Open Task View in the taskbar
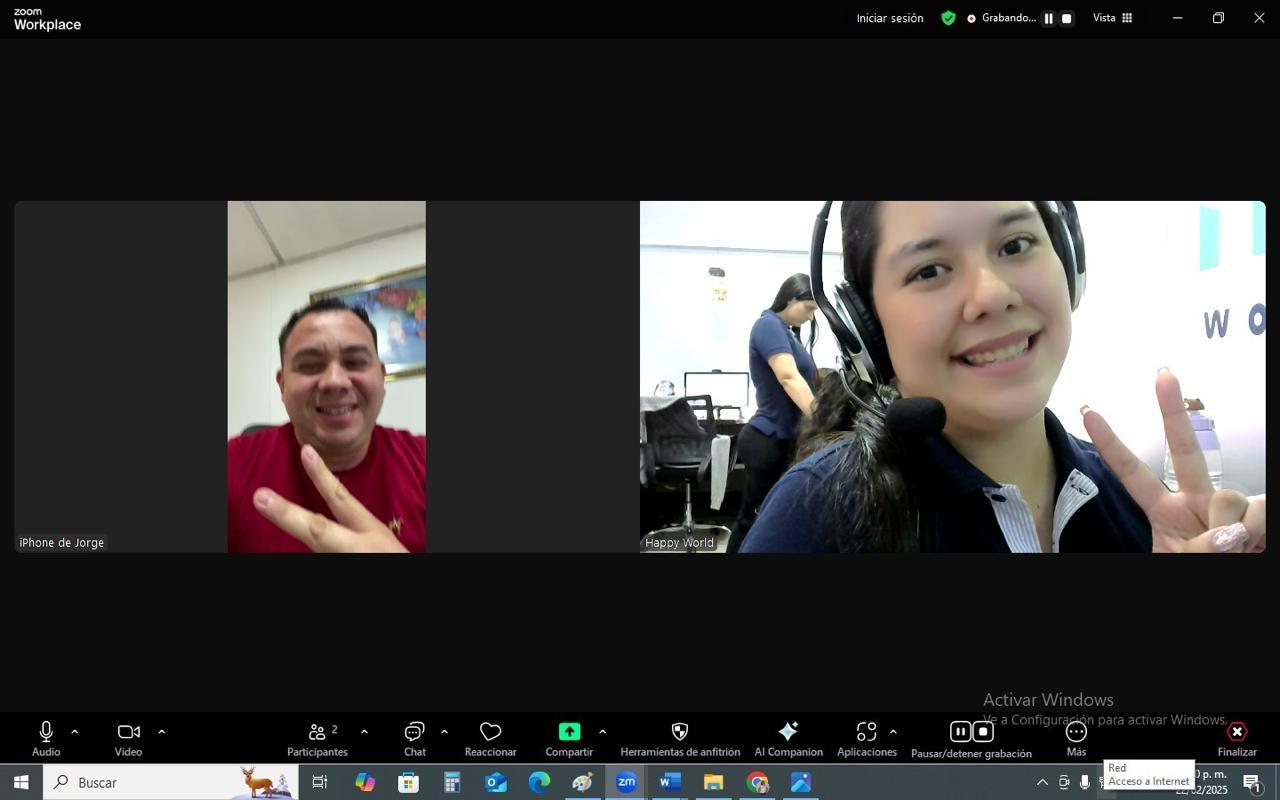Viewport: 1280px width, 800px height. pyautogui.click(x=320, y=782)
